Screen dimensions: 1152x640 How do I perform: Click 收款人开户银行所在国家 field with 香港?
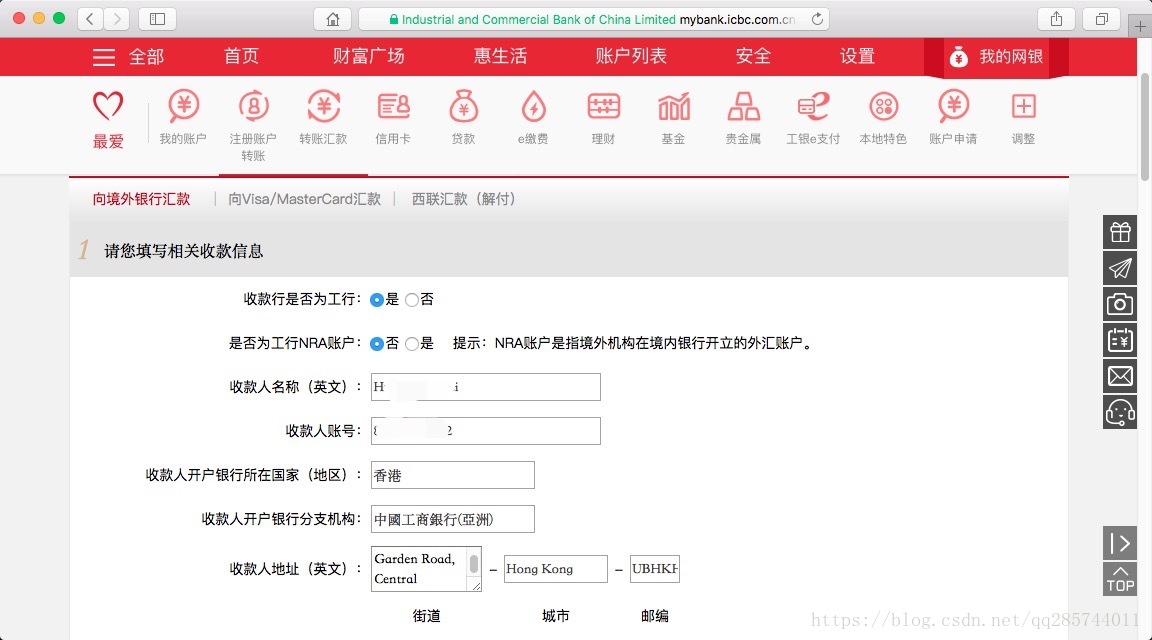pyautogui.click(x=453, y=475)
